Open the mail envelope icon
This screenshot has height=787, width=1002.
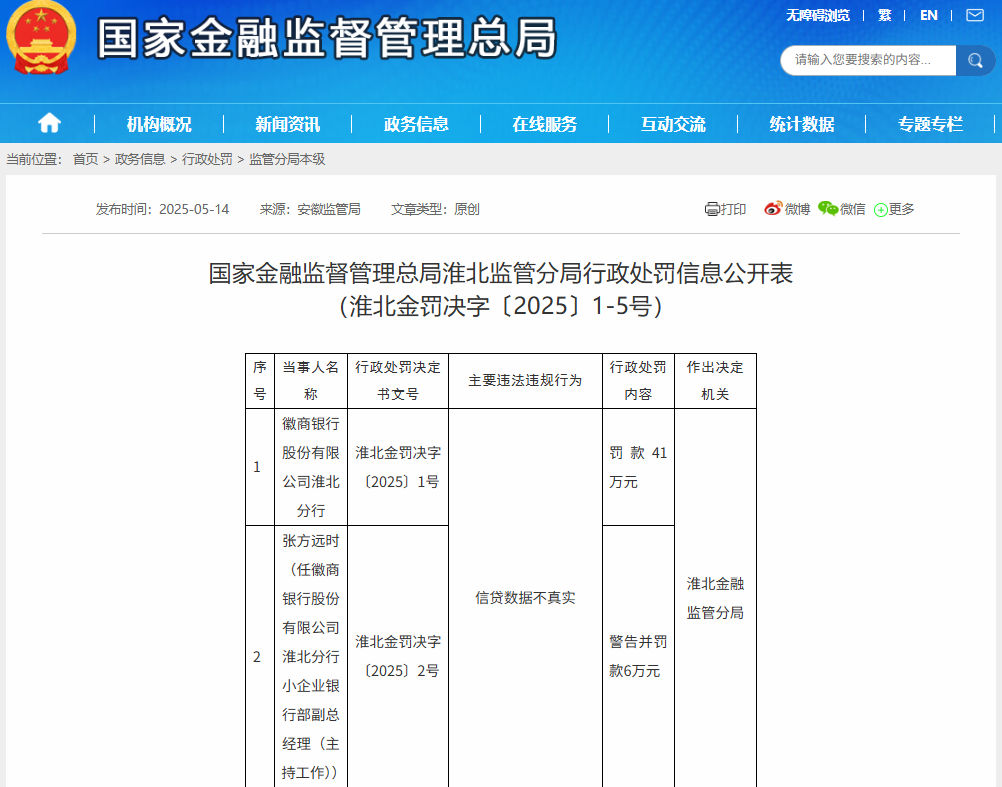coord(974,15)
